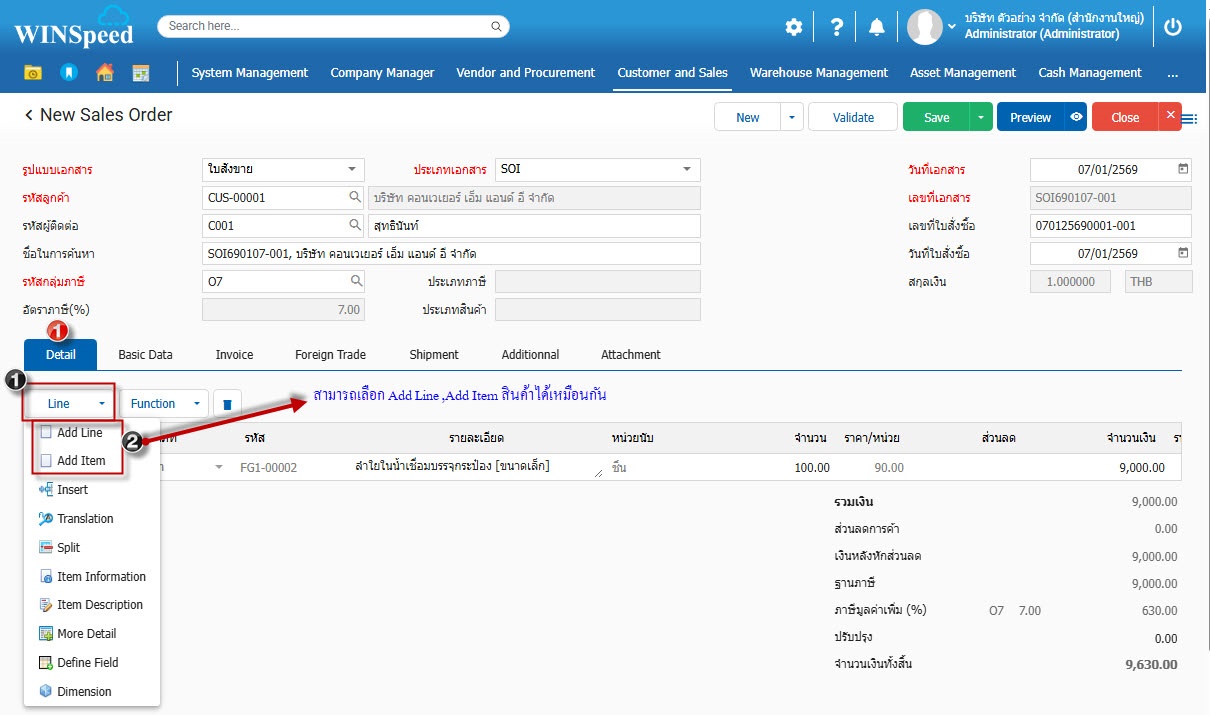Select Add Line in the Line menu
This screenshot has height=715, width=1210.
(x=79, y=433)
